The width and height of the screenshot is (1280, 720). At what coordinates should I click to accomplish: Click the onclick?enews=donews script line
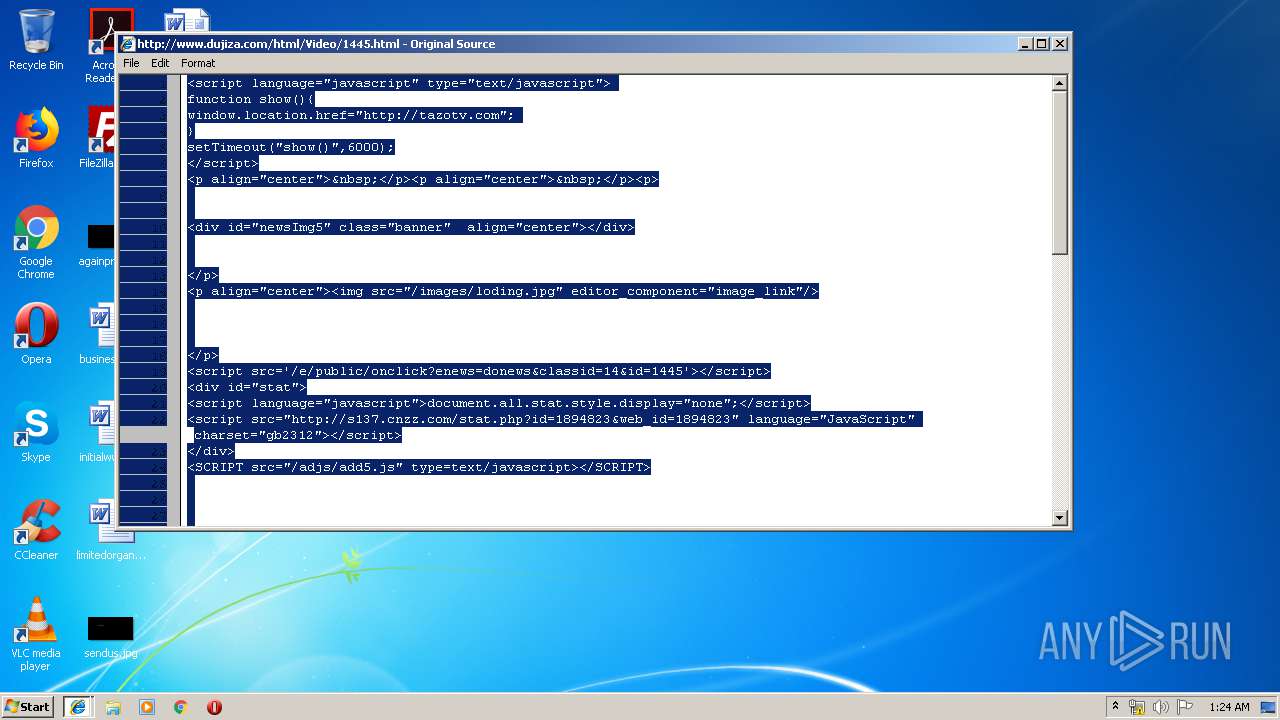479,371
